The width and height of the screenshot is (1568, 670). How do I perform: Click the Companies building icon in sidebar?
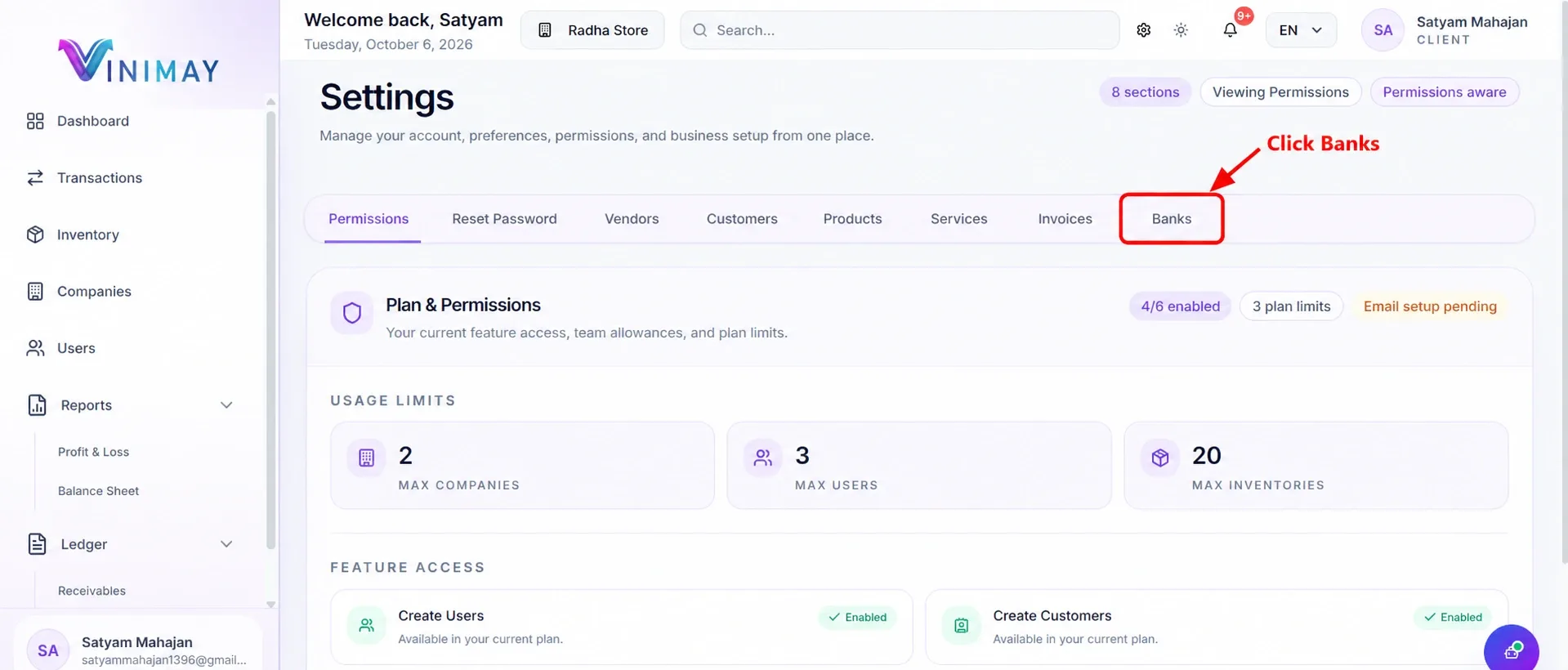pyautogui.click(x=35, y=292)
